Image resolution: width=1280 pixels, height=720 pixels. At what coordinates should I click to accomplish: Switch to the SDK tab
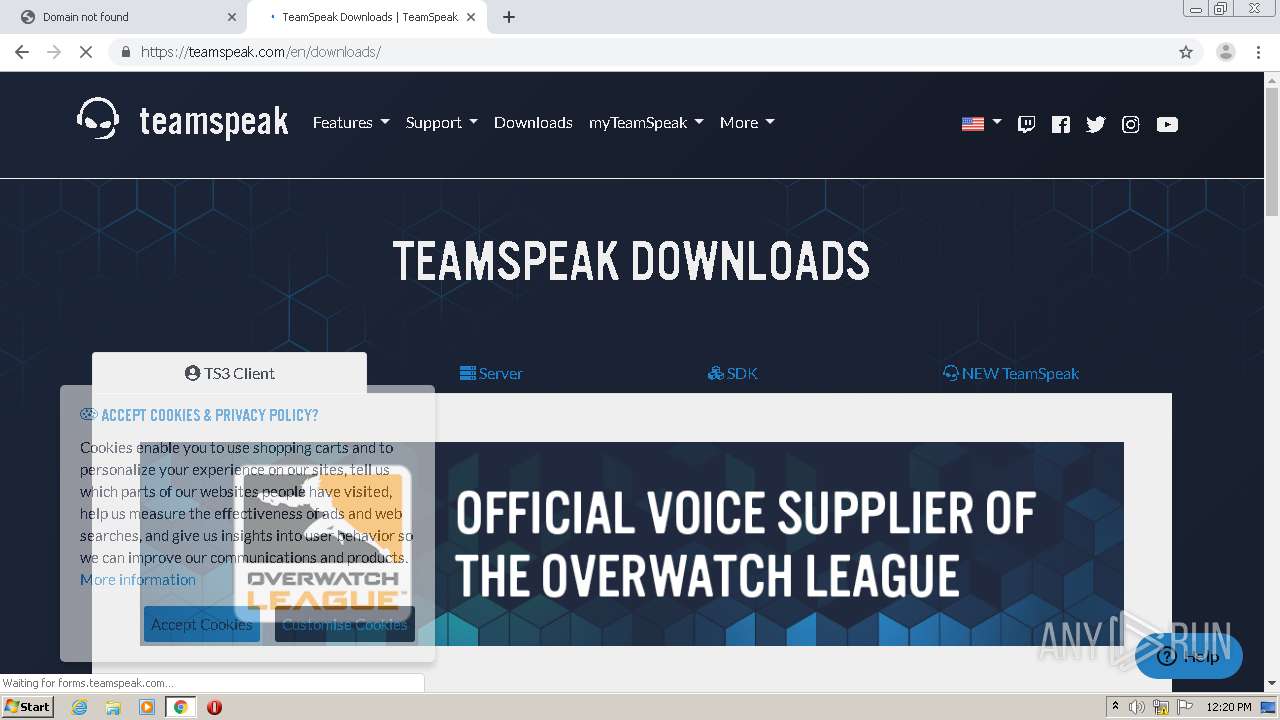732,373
